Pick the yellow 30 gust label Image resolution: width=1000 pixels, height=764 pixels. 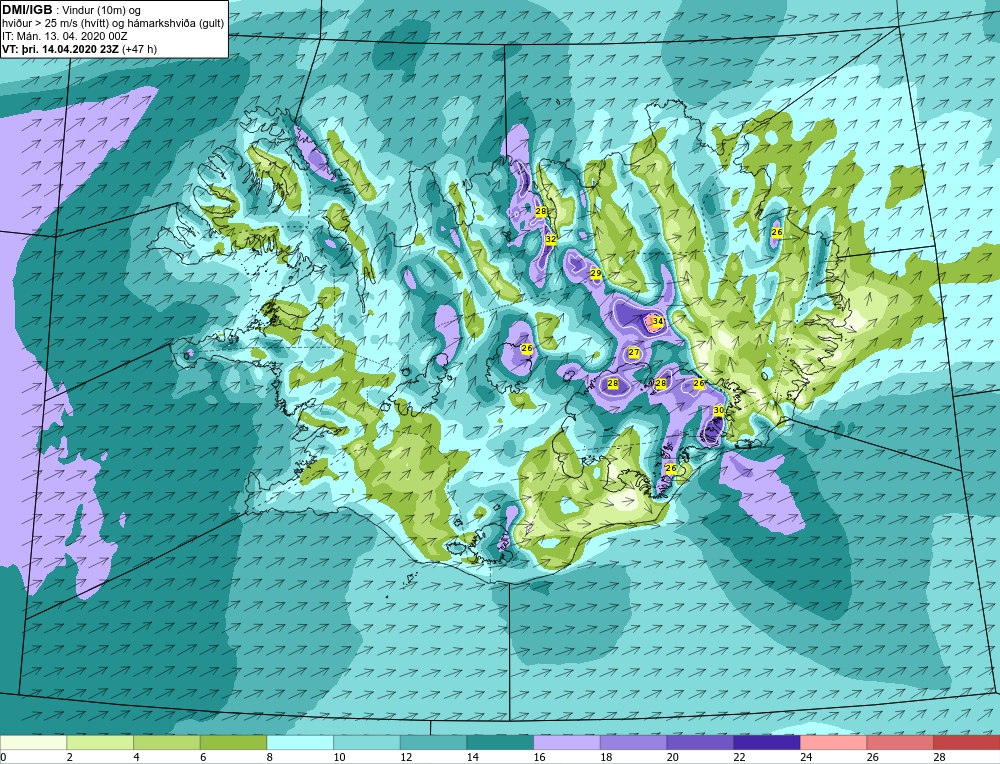(x=719, y=410)
